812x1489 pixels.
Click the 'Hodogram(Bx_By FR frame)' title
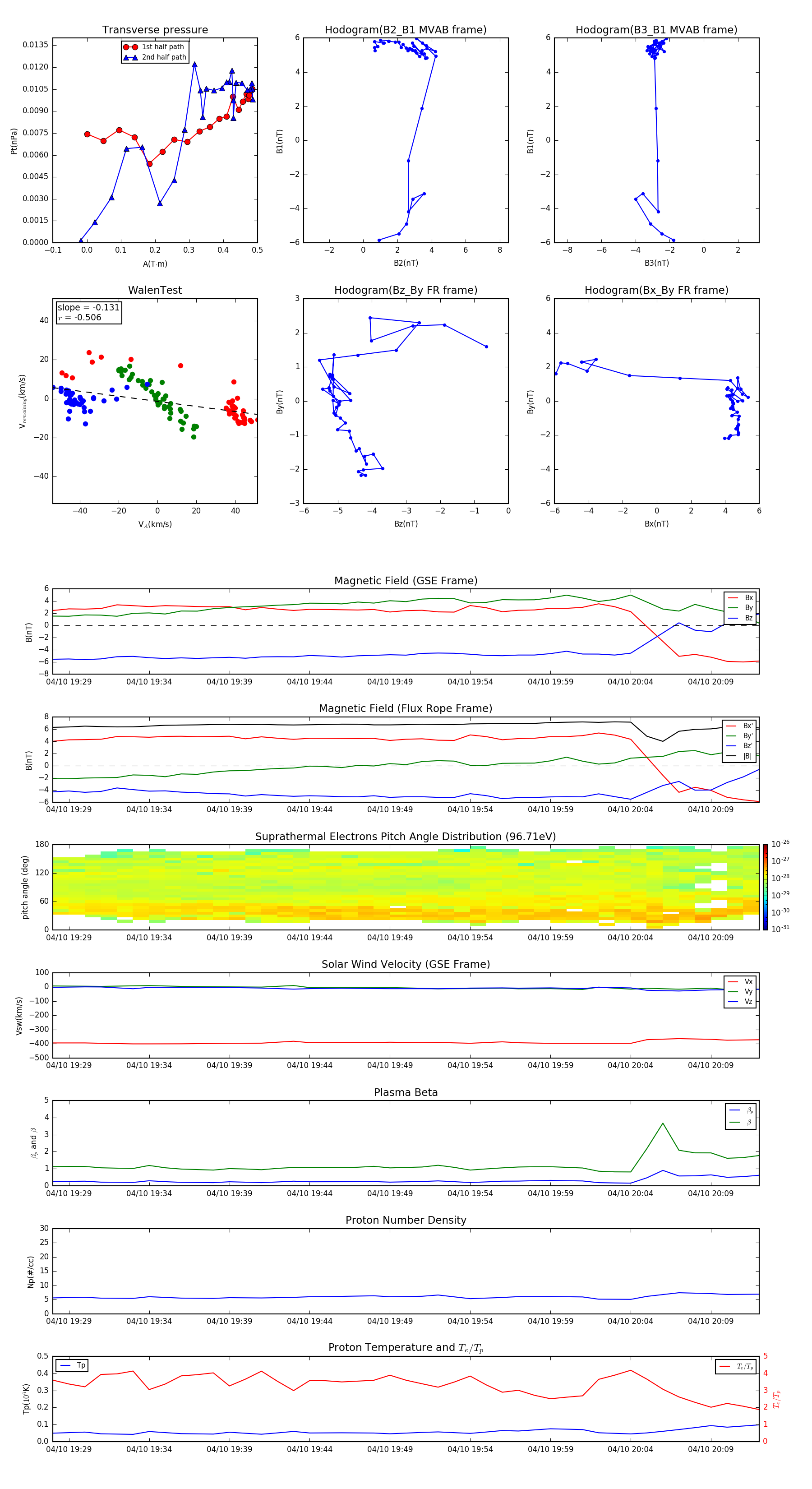coord(656,290)
